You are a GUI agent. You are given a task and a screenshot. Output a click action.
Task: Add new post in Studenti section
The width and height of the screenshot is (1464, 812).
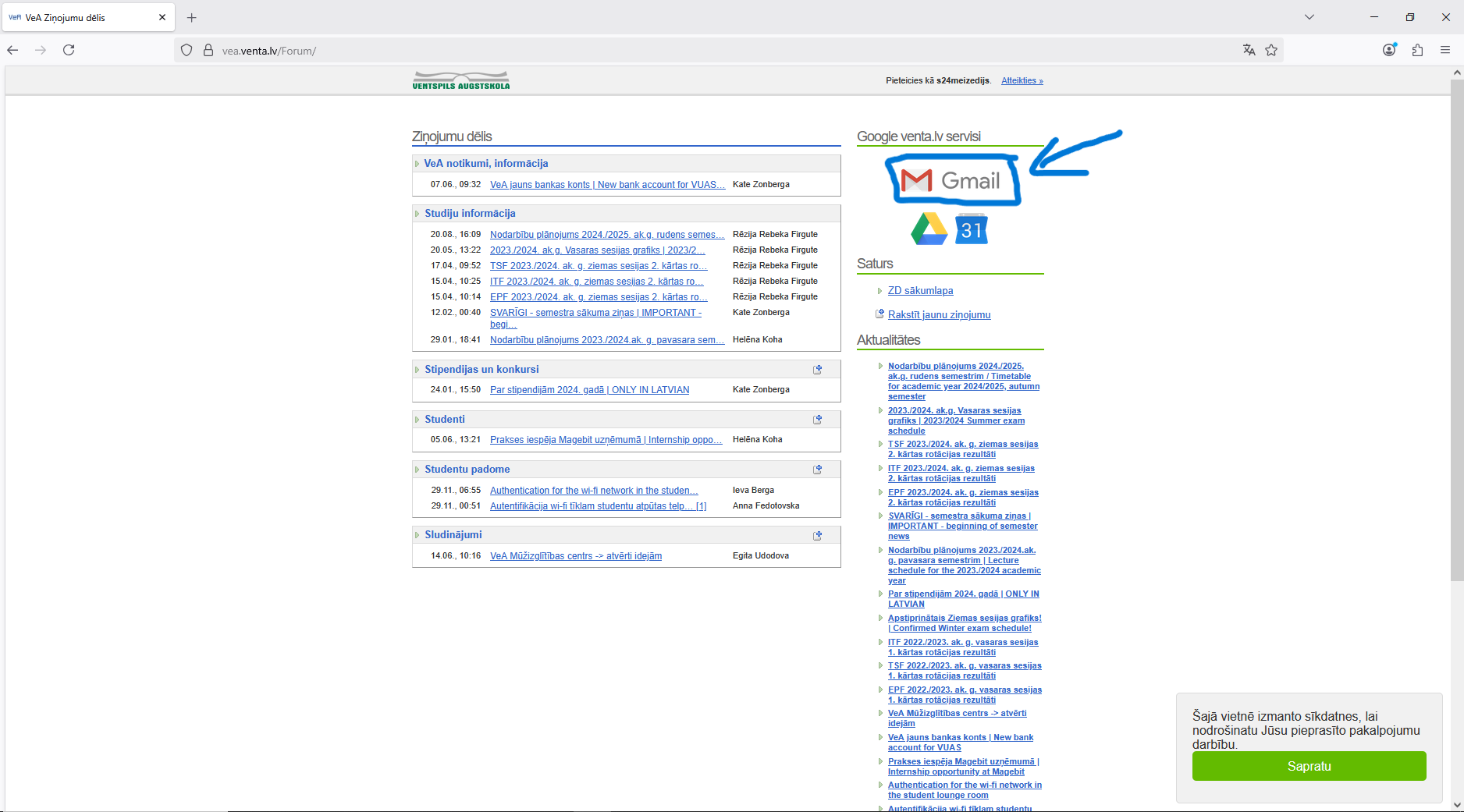pyautogui.click(x=818, y=419)
